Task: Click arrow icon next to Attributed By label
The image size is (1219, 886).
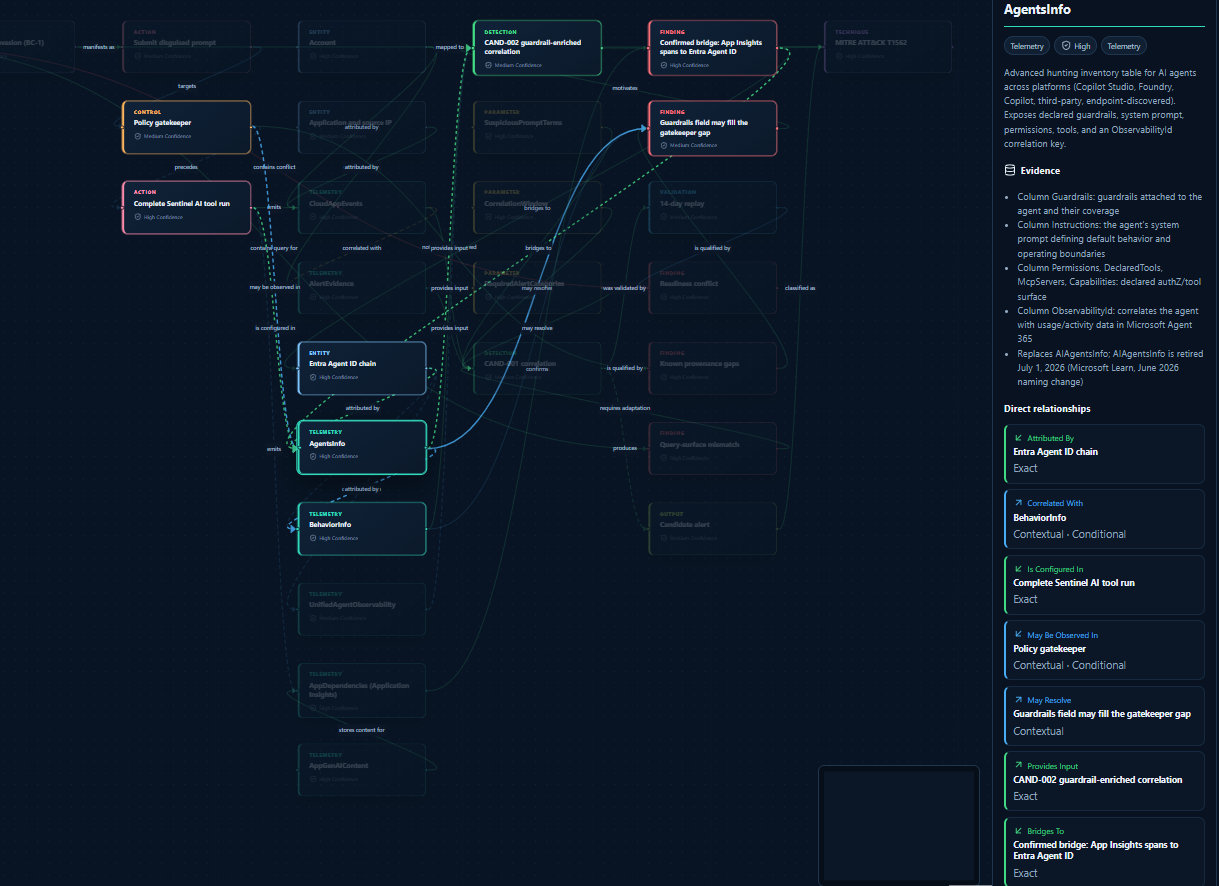Action: (x=1018, y=438)
